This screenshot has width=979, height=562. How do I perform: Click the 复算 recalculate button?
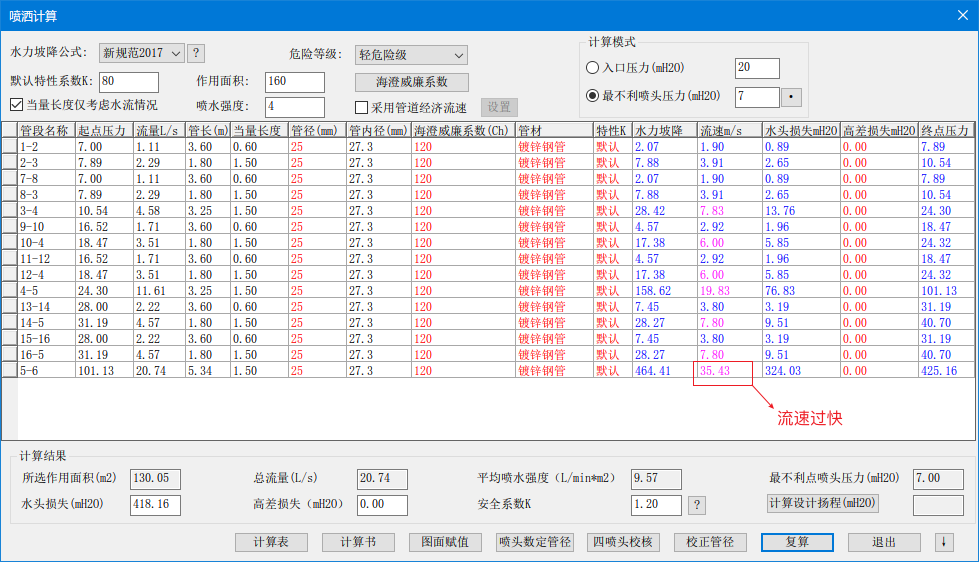pyautogui.click(x=797, y=542)
